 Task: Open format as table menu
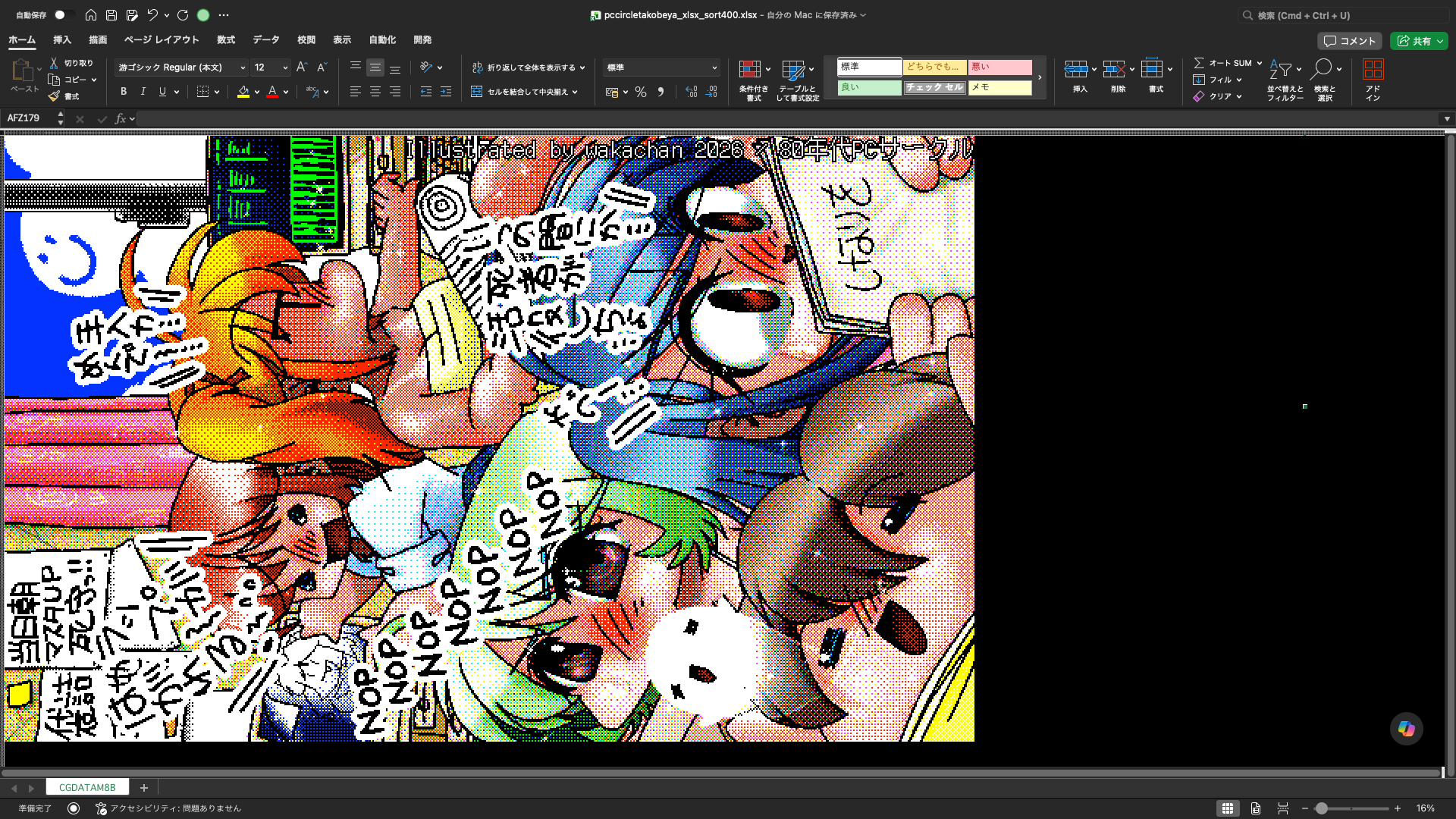click(797, 80)
